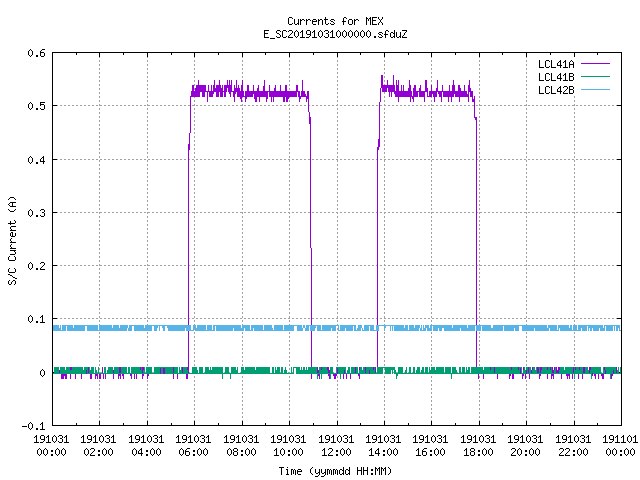This screenshot has width=640, height=480.
Task: Click the blue LCL42B legend line sample
Action: click(595, 90)
